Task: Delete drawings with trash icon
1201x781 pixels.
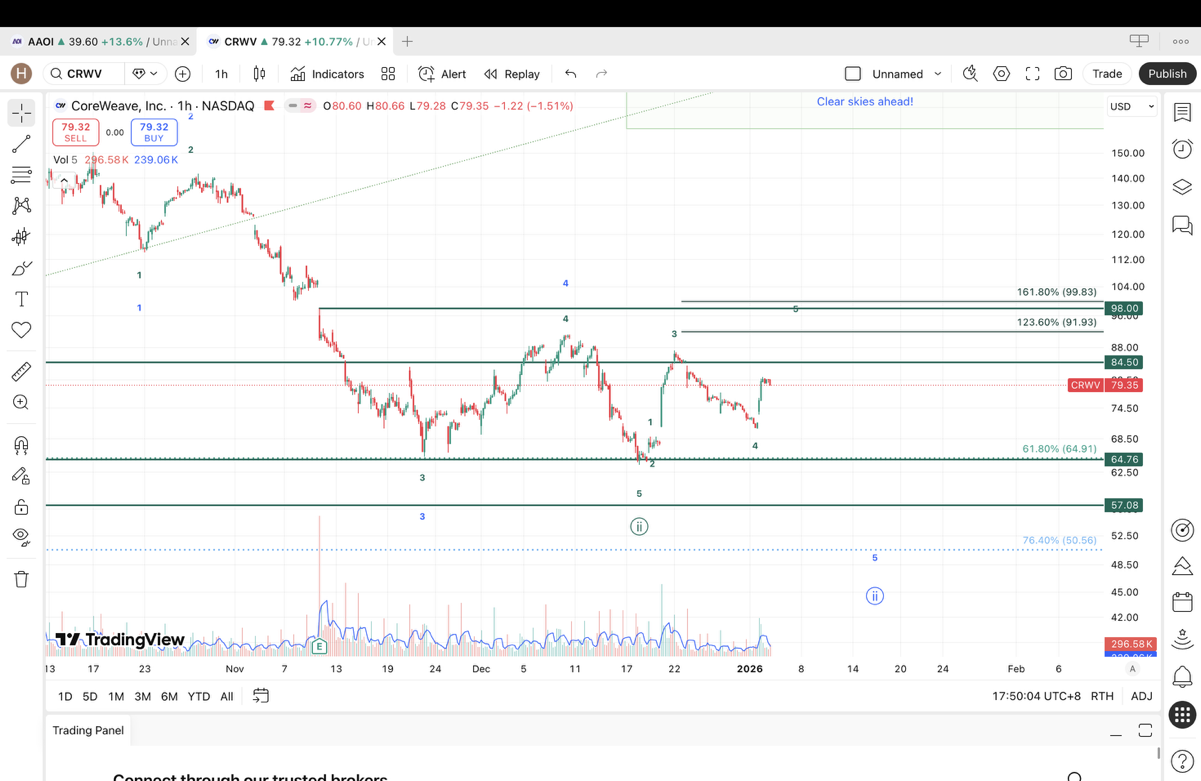Action: pos(21,579)
